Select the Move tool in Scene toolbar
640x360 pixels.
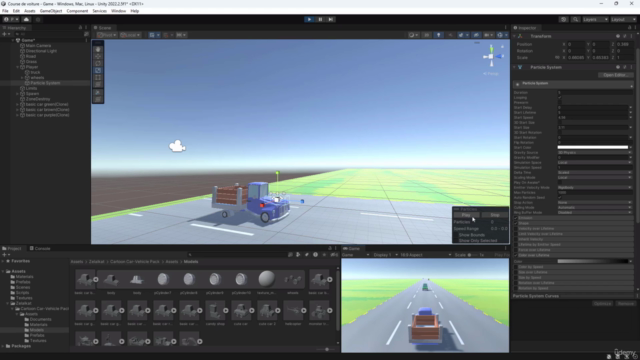coord(98,56)
